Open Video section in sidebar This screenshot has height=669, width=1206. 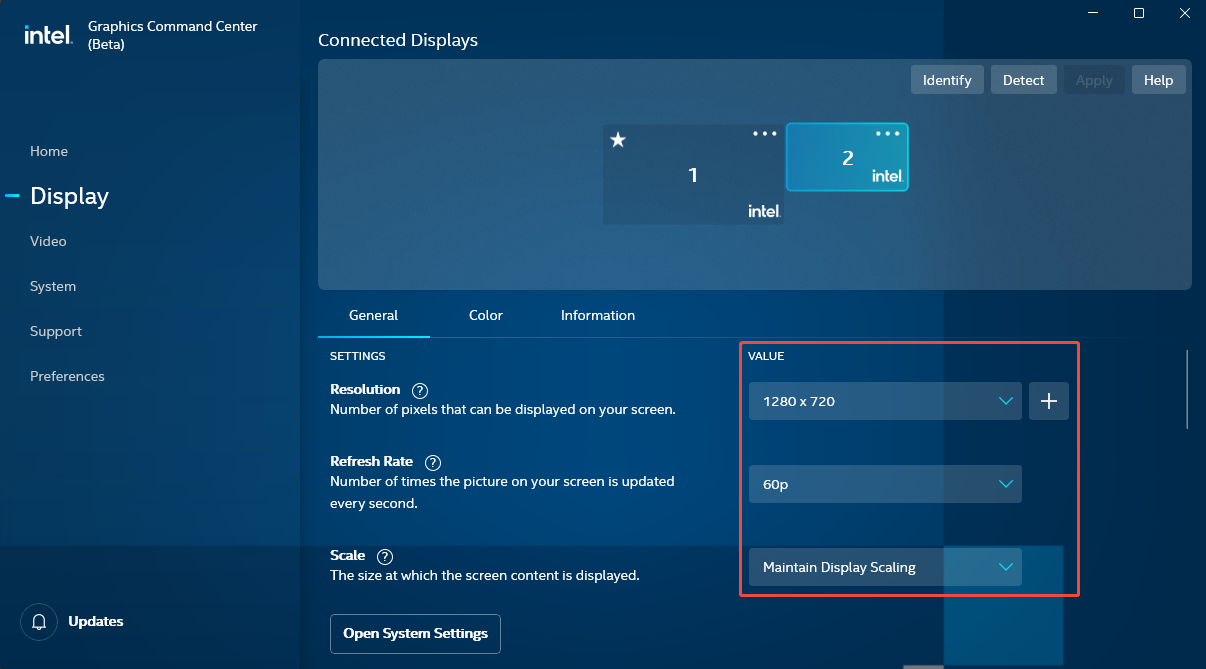48,241
